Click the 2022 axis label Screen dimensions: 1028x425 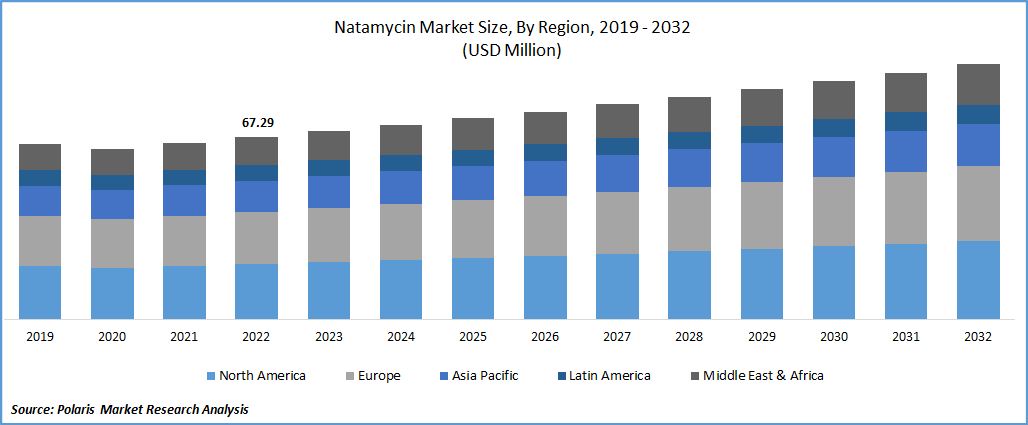pos(256,336)
